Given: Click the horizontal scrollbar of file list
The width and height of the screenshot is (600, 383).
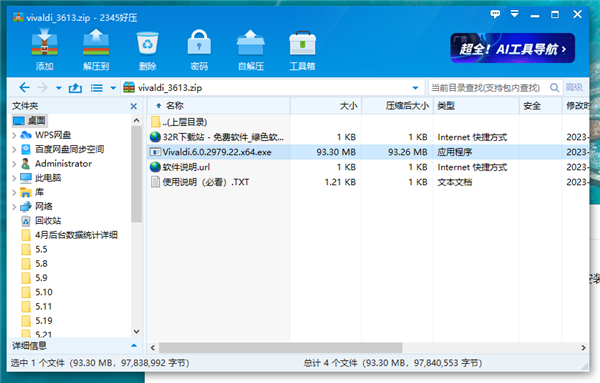Looking at the screenshot, I should (281, 347).
